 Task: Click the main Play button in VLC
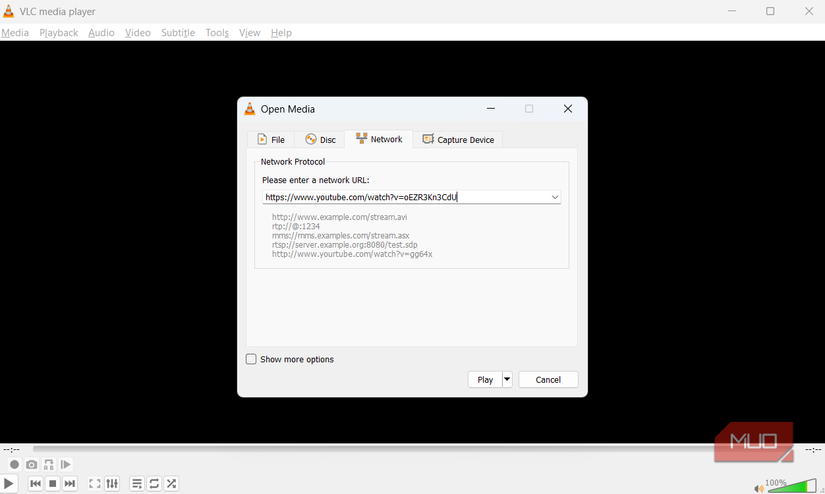pyautogui.click(x=8, y=483)
